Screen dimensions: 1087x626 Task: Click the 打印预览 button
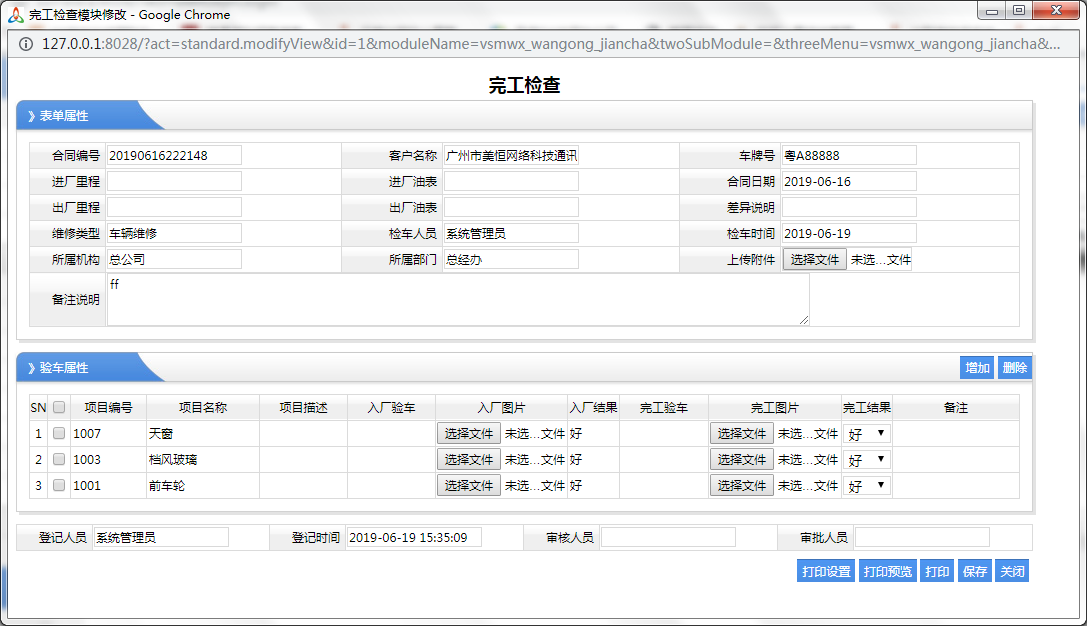point(887,572)
